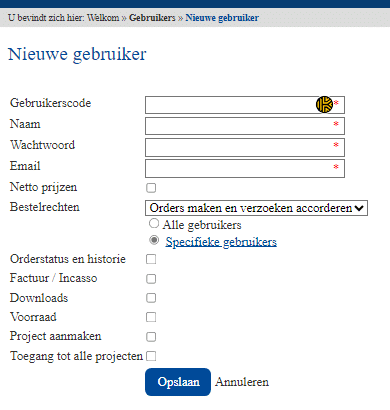This screenshot has height=410, width=390.
Task: Choose the Specifieke gebruikers radio button
Action: click(x=154, y=240)
